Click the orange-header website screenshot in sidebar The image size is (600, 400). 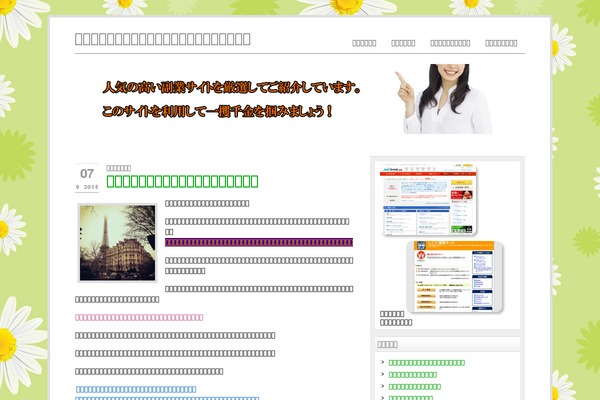click(455, 277)
